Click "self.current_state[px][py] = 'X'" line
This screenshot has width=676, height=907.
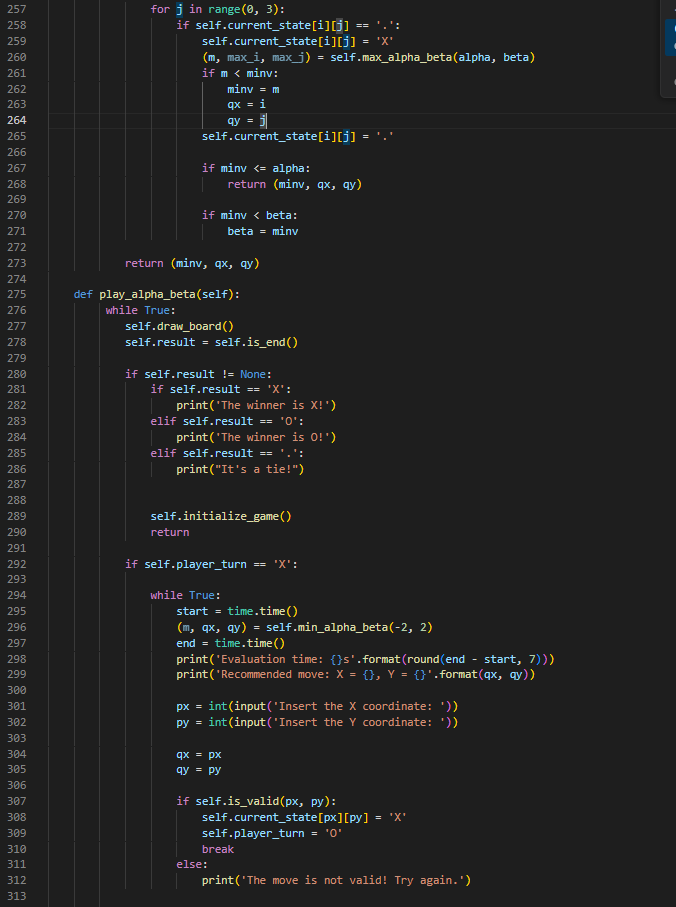coord(304,817)
